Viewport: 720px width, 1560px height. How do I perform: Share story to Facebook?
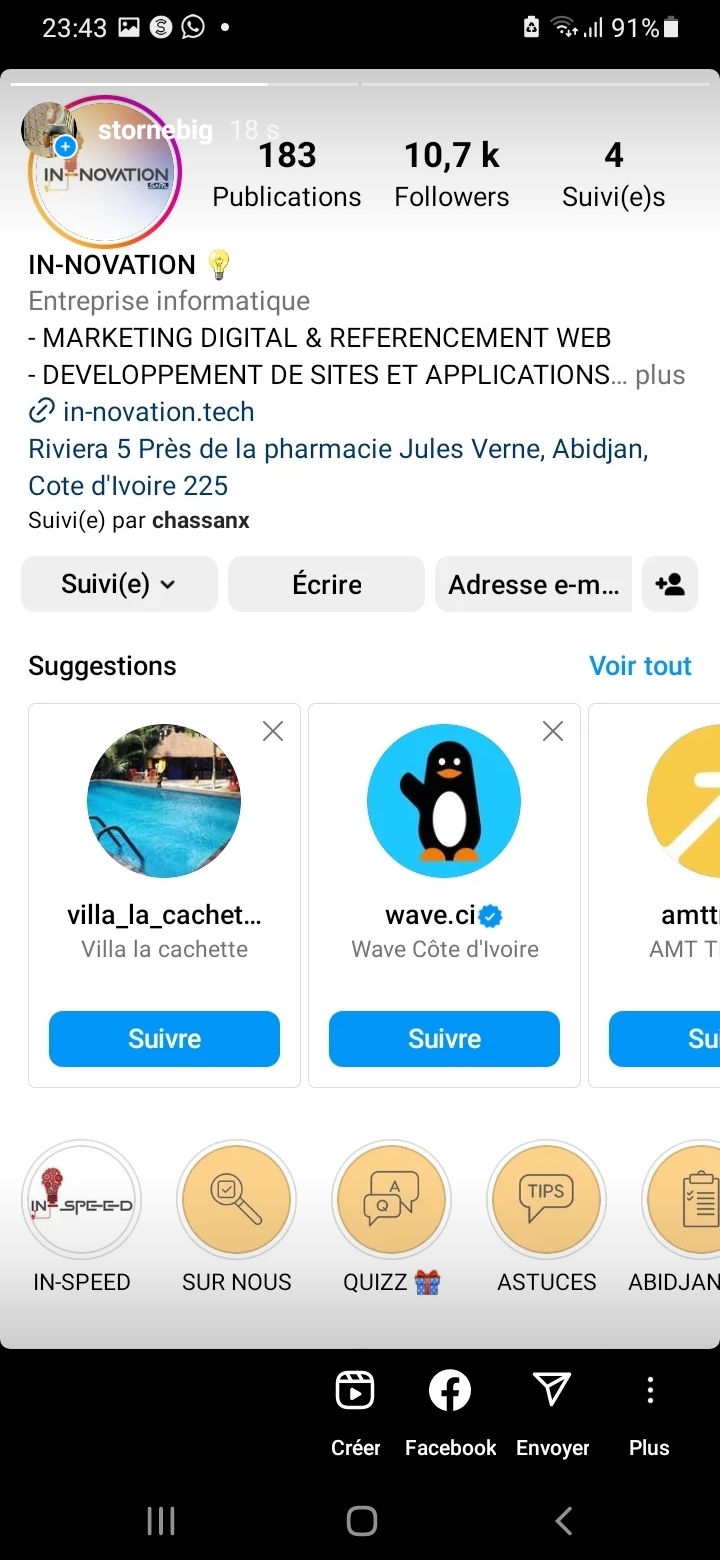pyautogui.click(x=450, y=1390)
